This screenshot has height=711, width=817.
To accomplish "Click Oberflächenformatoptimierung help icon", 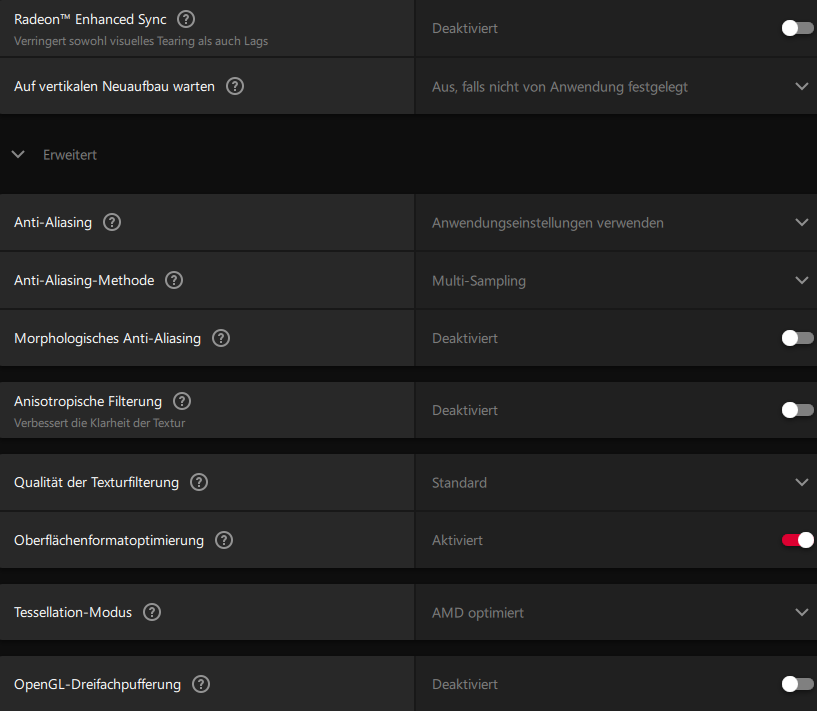I will click(224, 540).
